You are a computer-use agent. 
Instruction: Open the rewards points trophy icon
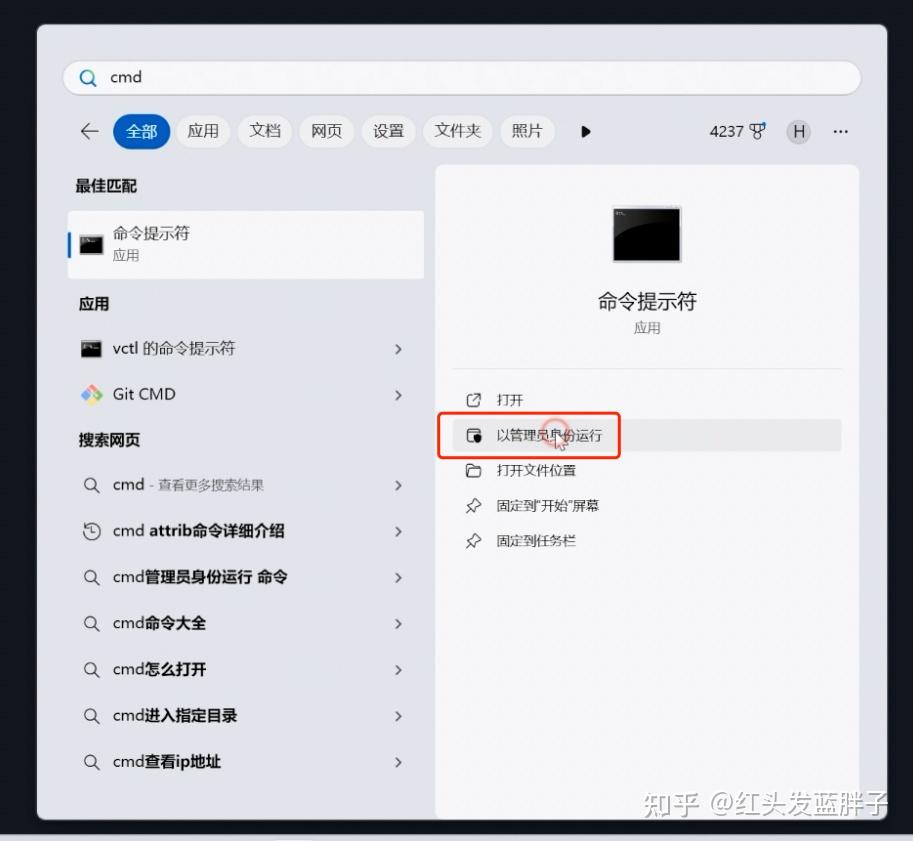pos(757,131)
